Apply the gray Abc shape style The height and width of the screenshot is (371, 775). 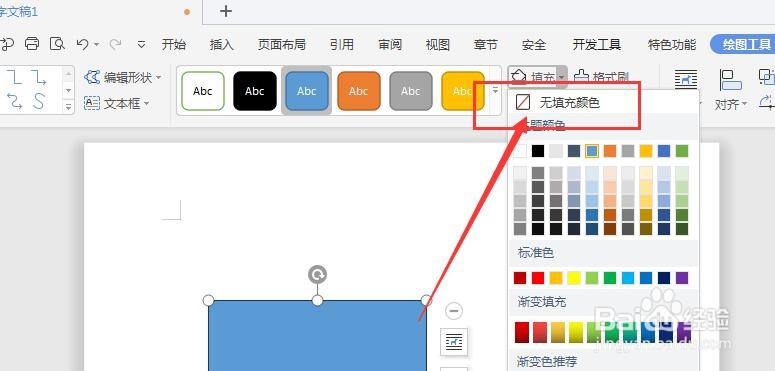tap(410, 91)
